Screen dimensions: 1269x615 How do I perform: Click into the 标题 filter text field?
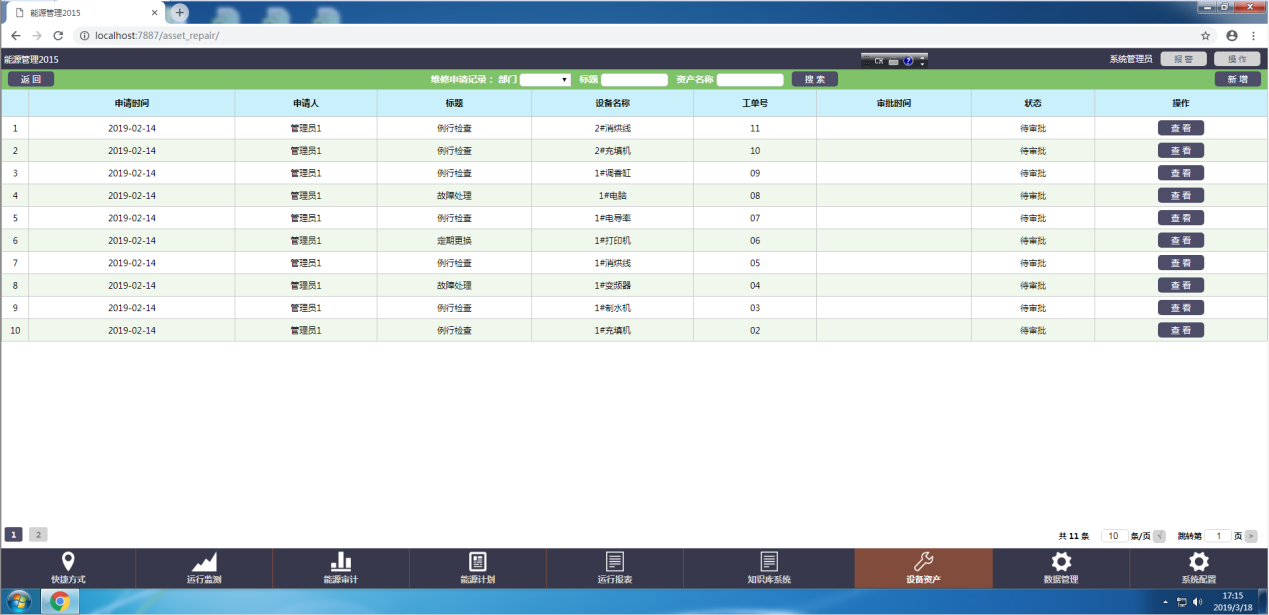point(634,80)
